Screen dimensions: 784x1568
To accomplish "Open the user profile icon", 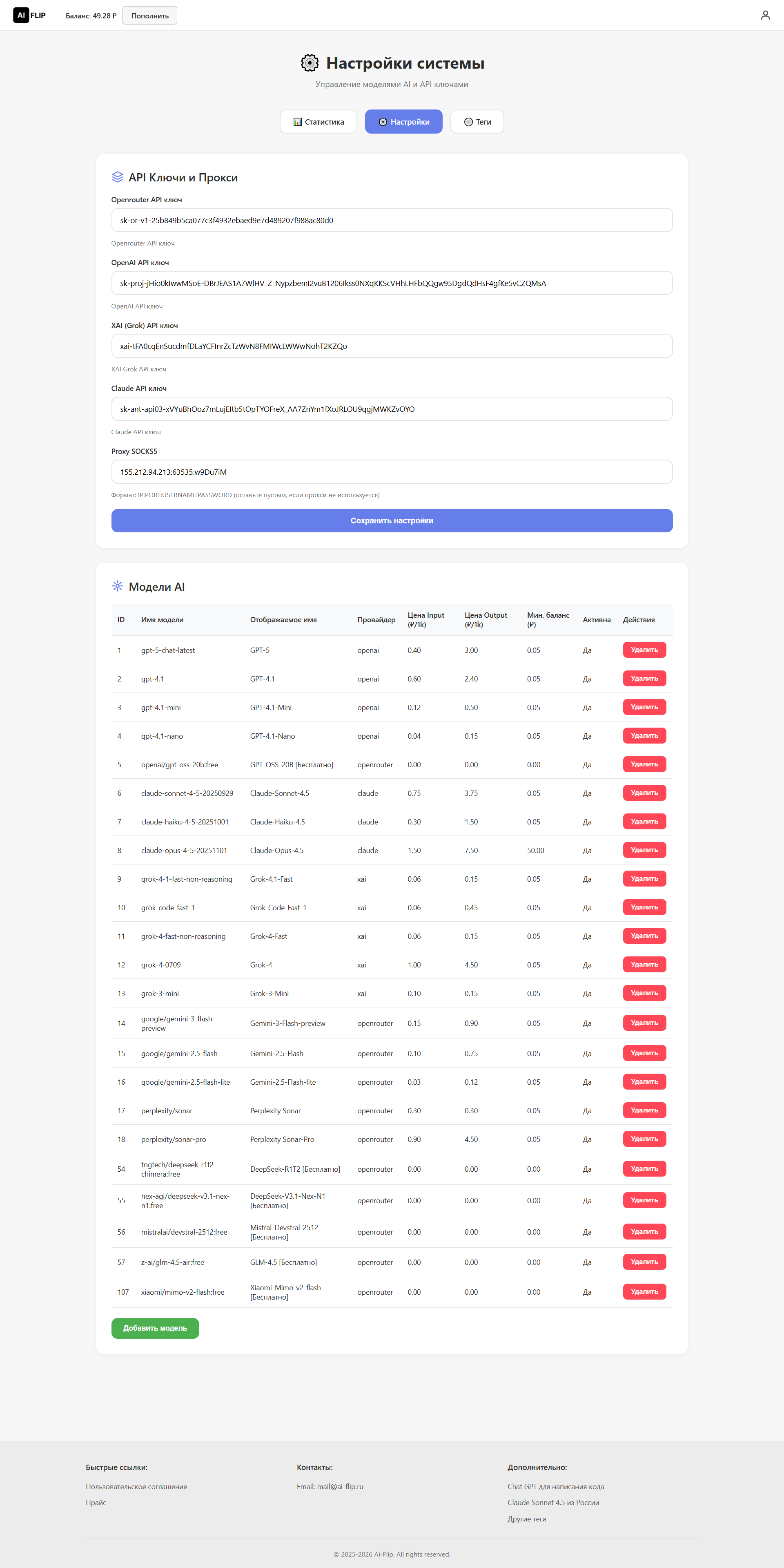I will [x=765, y=15].
